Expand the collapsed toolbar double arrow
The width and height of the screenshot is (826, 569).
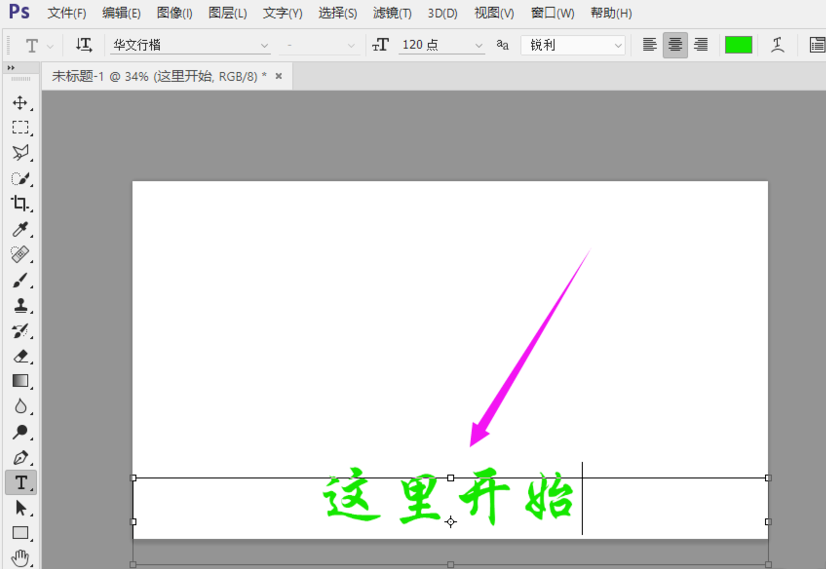tap(11, 67)
